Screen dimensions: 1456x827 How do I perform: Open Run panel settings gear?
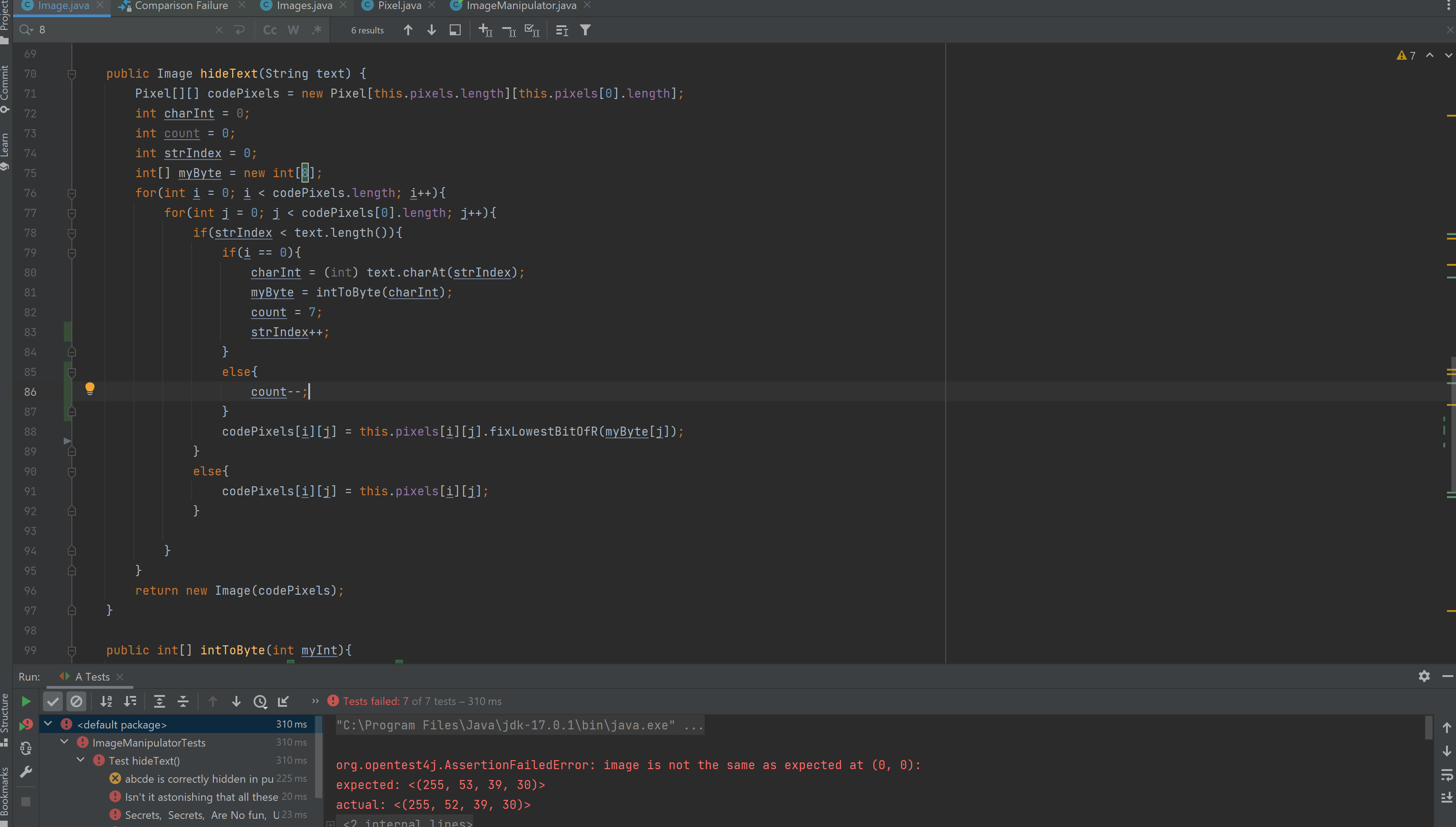(1423, 676)
